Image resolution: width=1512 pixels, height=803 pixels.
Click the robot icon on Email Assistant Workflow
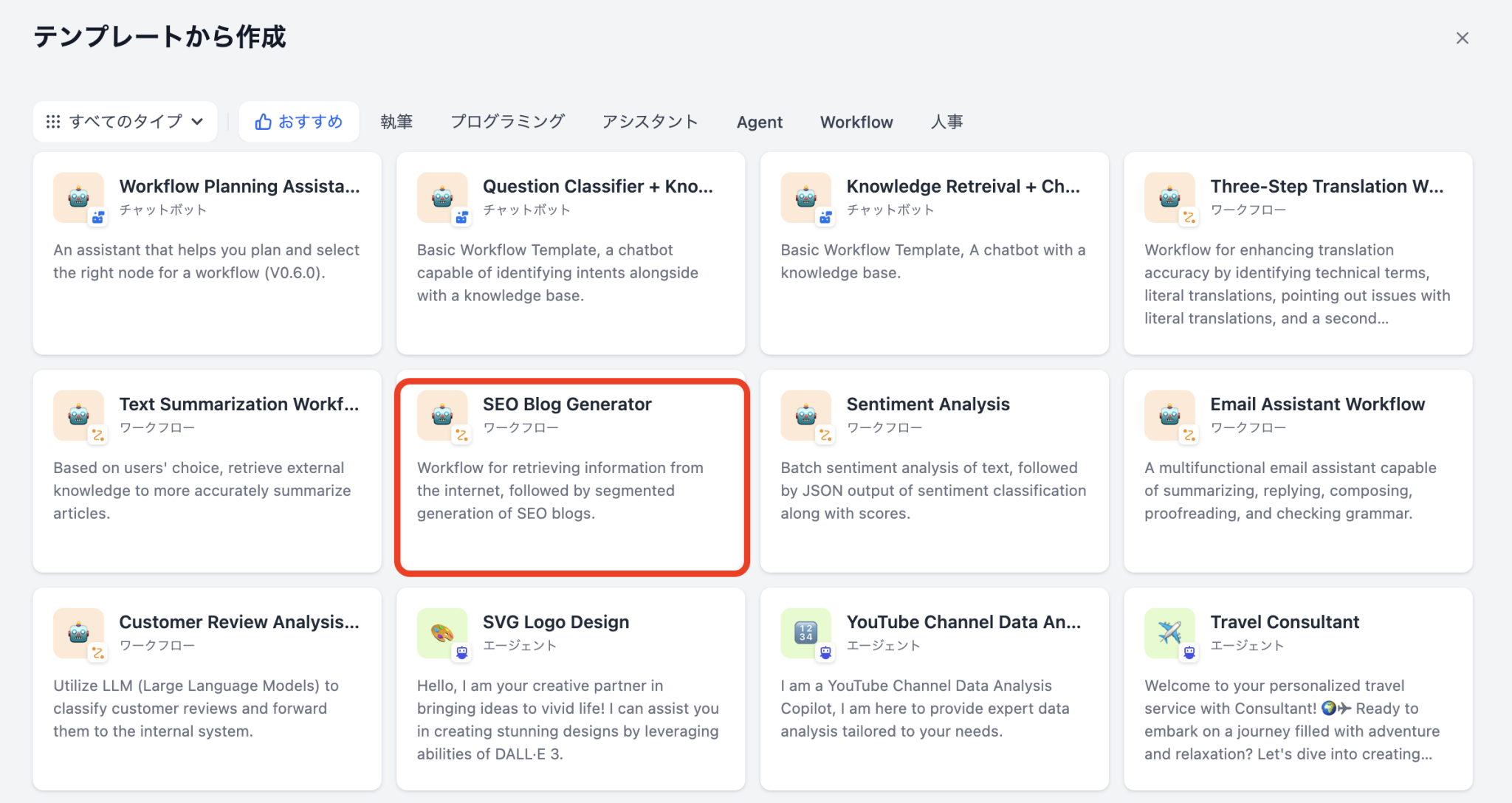1169,415
